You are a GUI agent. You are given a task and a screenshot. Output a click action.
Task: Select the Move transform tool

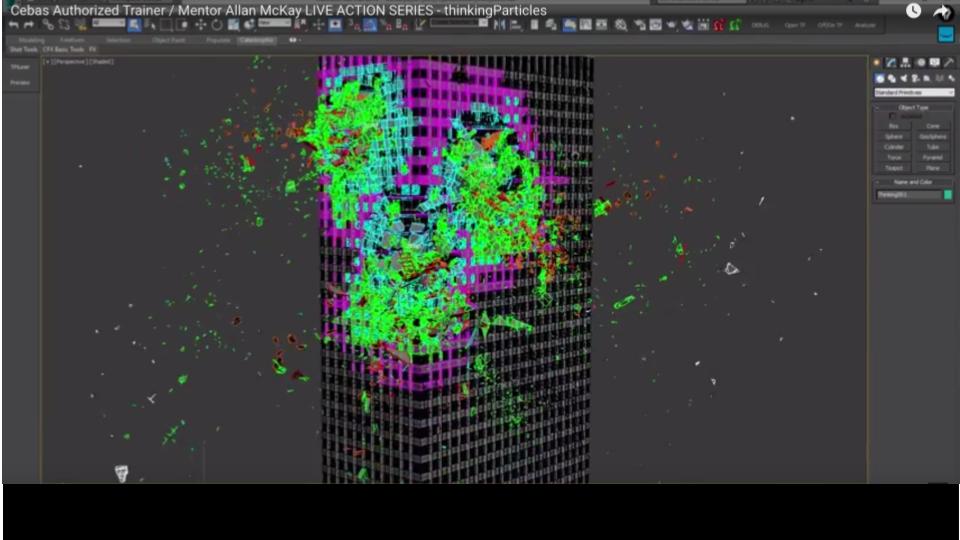201,25
